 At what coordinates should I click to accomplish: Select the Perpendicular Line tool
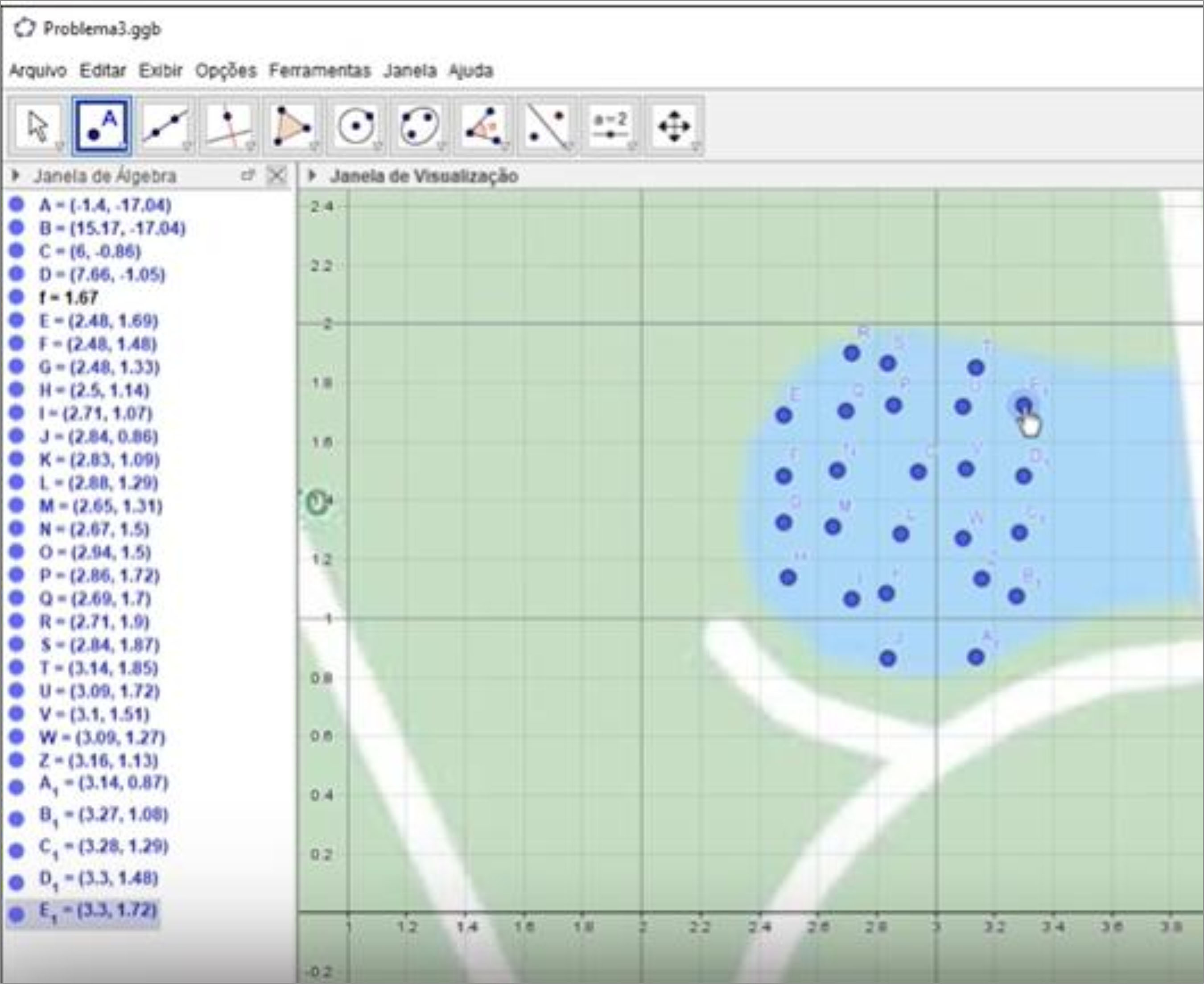point(229,126)
